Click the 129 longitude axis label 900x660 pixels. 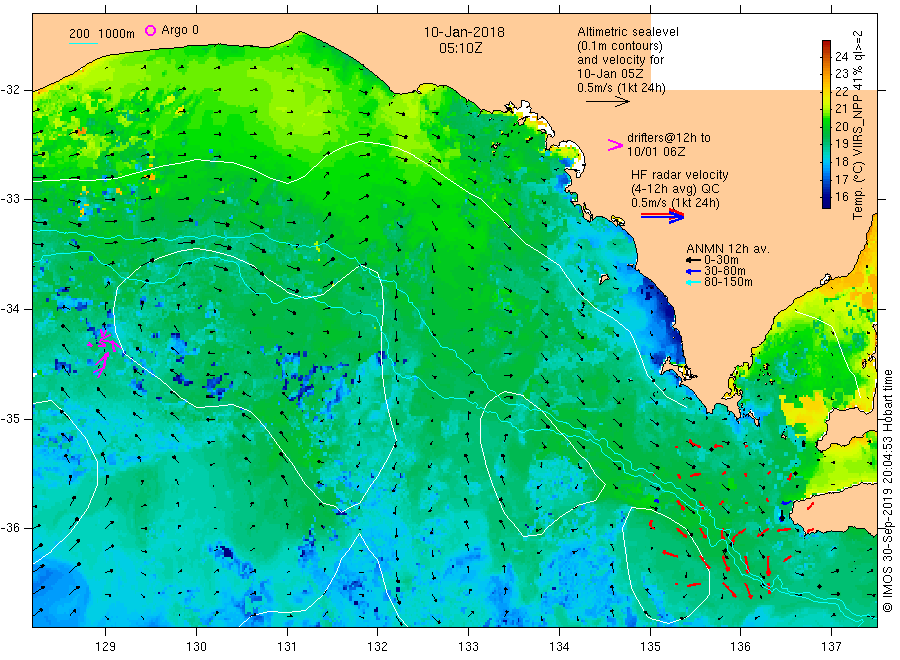(x=106, y=647)
